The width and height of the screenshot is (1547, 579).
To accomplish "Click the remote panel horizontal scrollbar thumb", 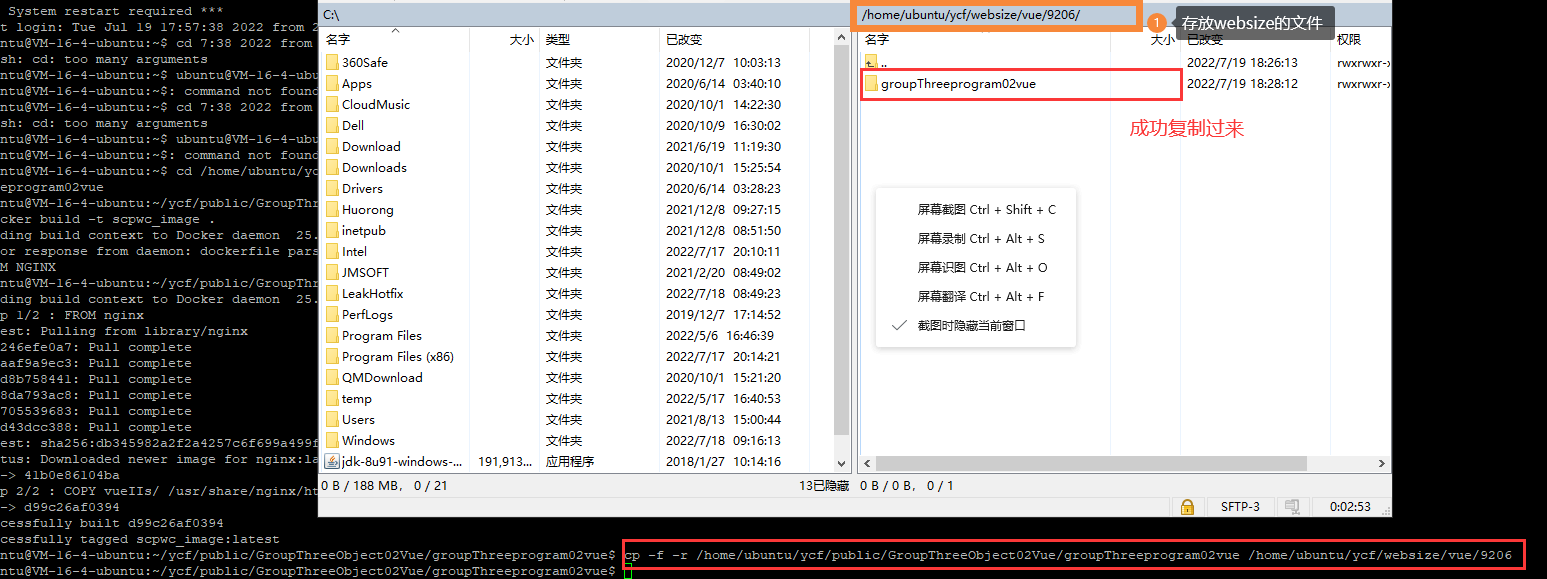I will point(1091,463).
